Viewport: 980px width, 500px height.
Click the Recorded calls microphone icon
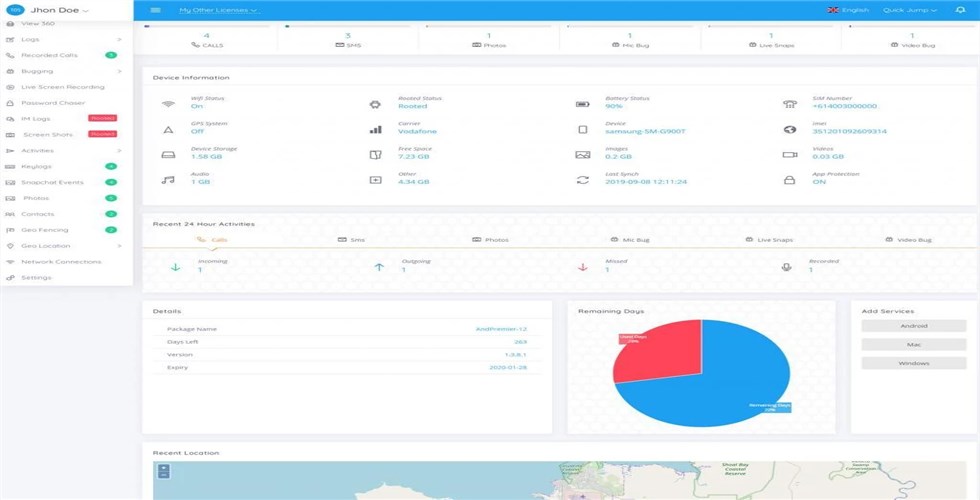click(787, 267)
